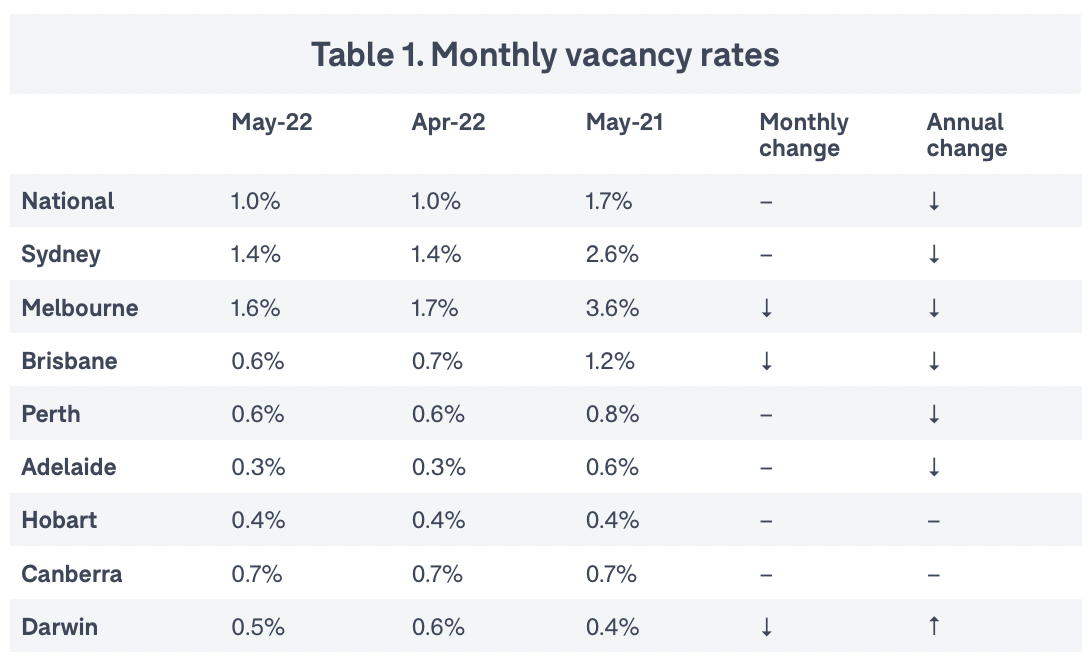Screen dimensions: 1092x662
Task: Select the May-22 column header
Action: coord(272,123)
